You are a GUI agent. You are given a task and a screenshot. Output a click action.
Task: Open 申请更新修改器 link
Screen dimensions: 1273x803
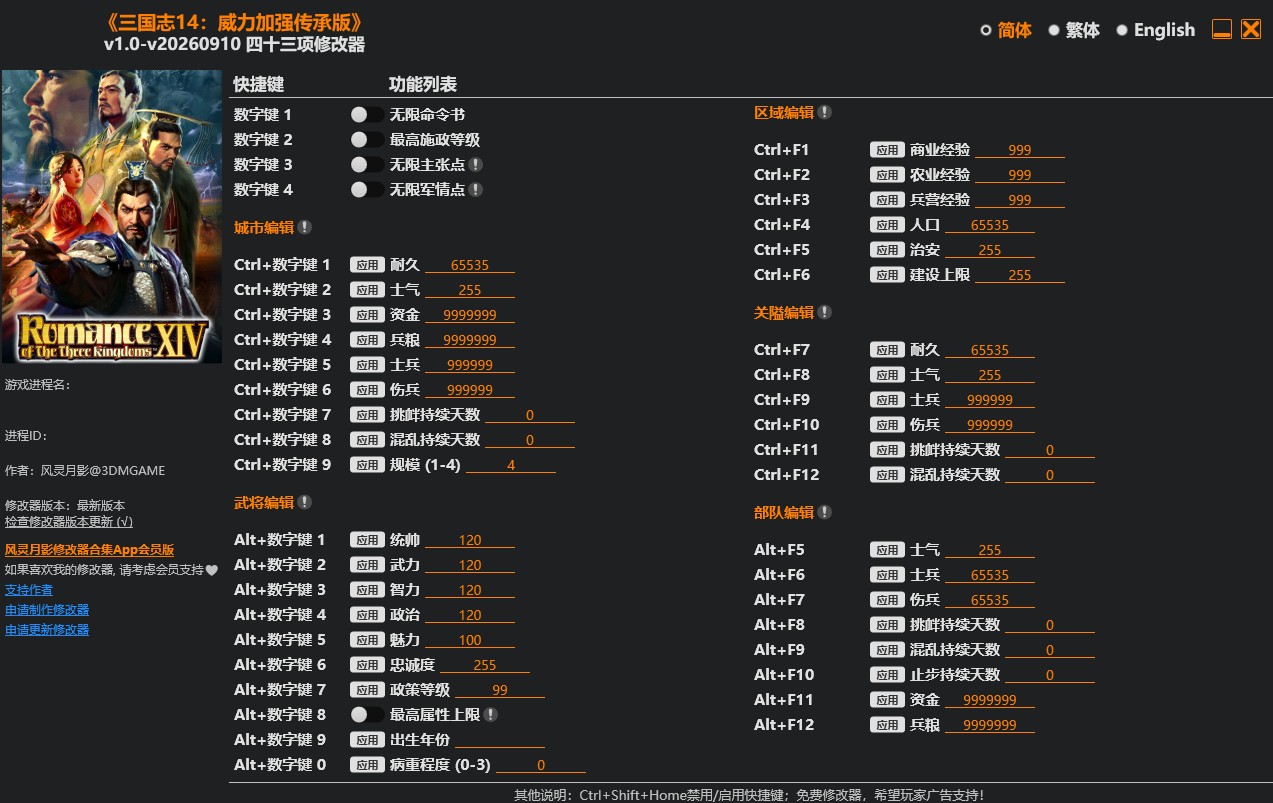pyautogui.click(x=47, y=630)
